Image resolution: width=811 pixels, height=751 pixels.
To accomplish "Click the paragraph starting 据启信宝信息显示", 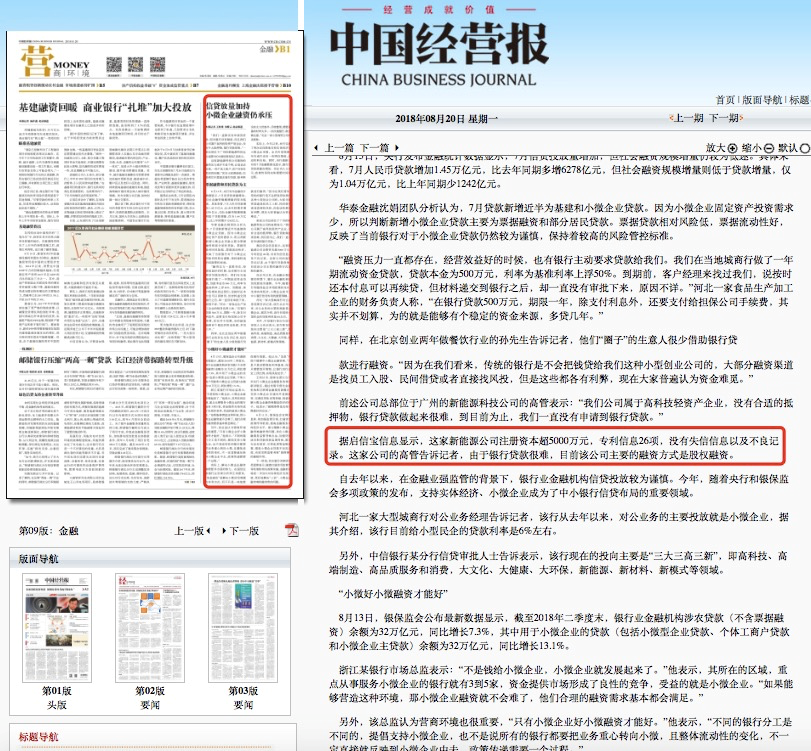I will tap(554, 448).
